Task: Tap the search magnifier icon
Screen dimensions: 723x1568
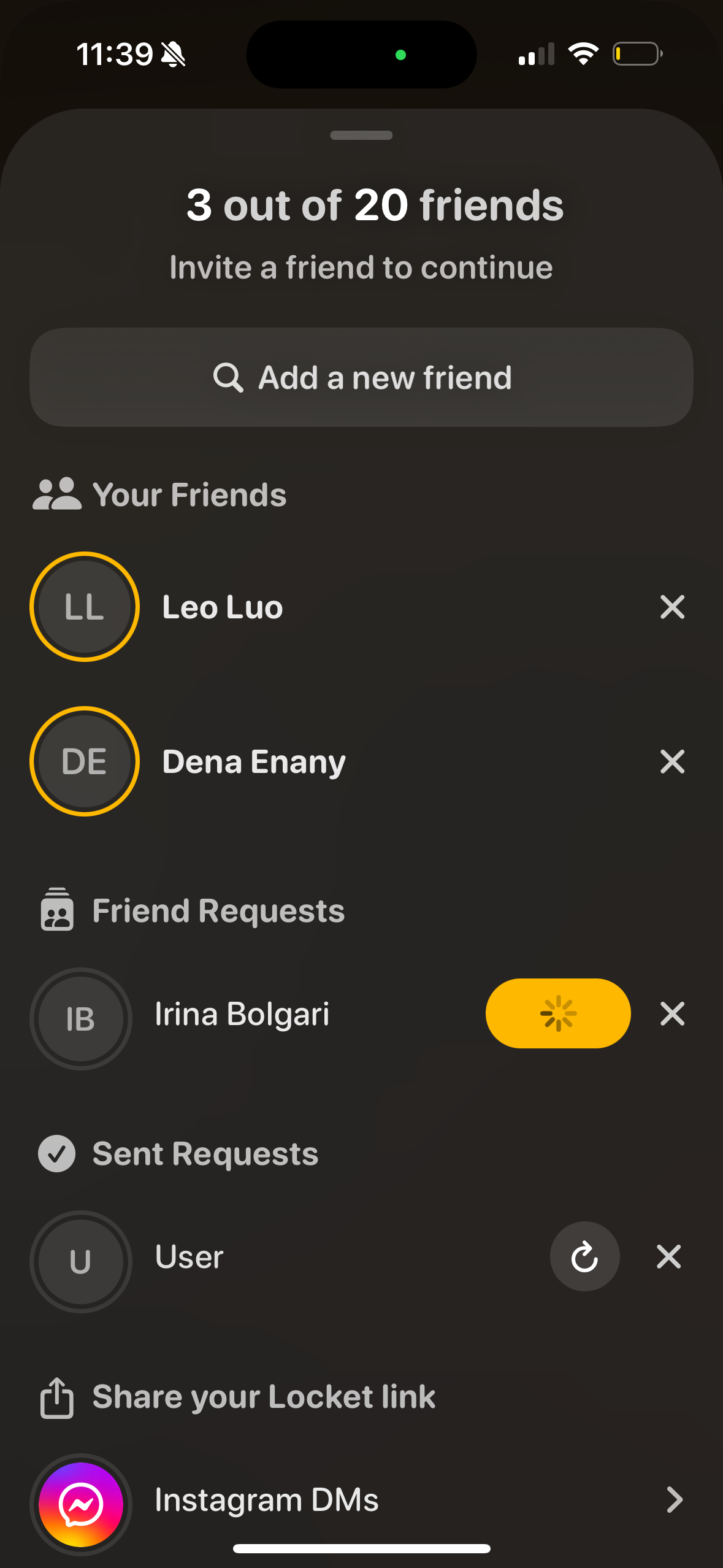Action: [x=228, y=377]
